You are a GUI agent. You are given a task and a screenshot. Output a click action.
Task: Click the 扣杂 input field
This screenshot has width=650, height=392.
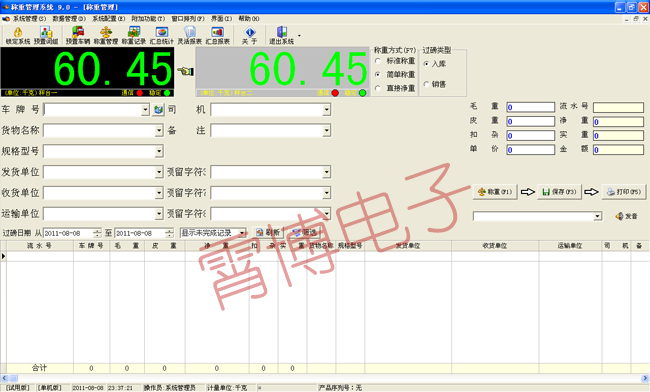pos(530,136)
